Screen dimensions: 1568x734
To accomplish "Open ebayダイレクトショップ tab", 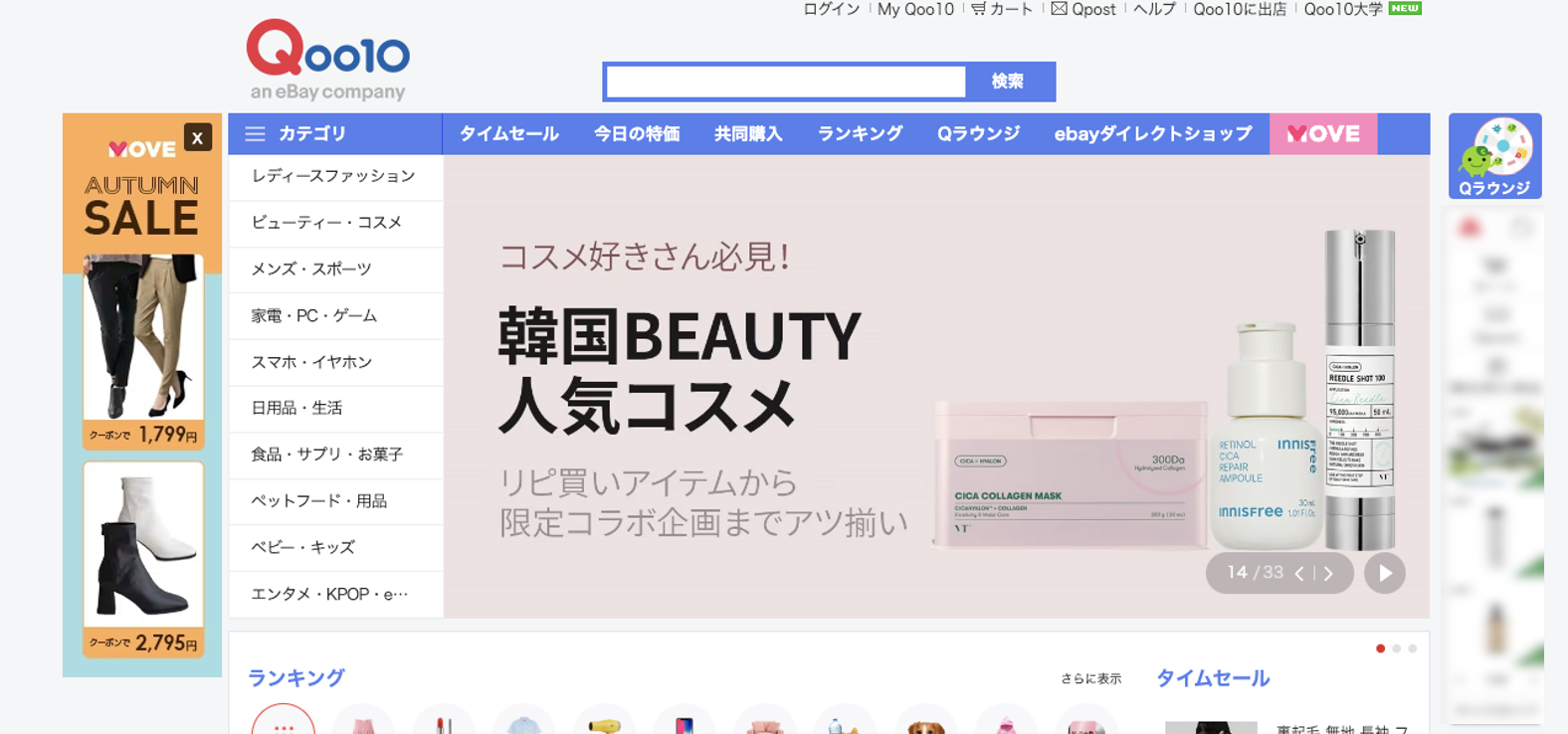I will click(1153, 134).
